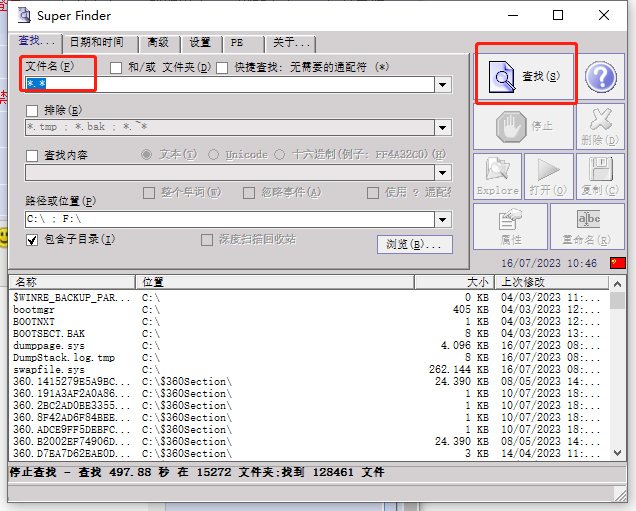Screen dimensions: 636x511
Task: Select the Unicode radio button
Action: (213, 155)
